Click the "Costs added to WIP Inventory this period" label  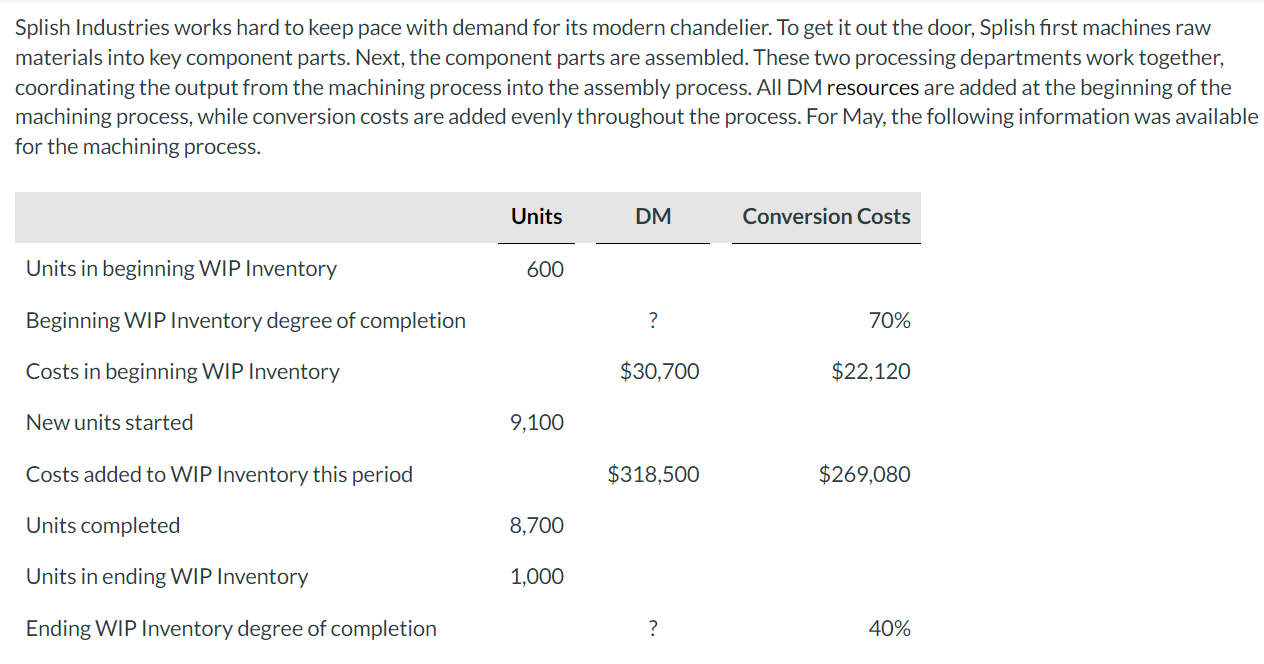[219, 475]
